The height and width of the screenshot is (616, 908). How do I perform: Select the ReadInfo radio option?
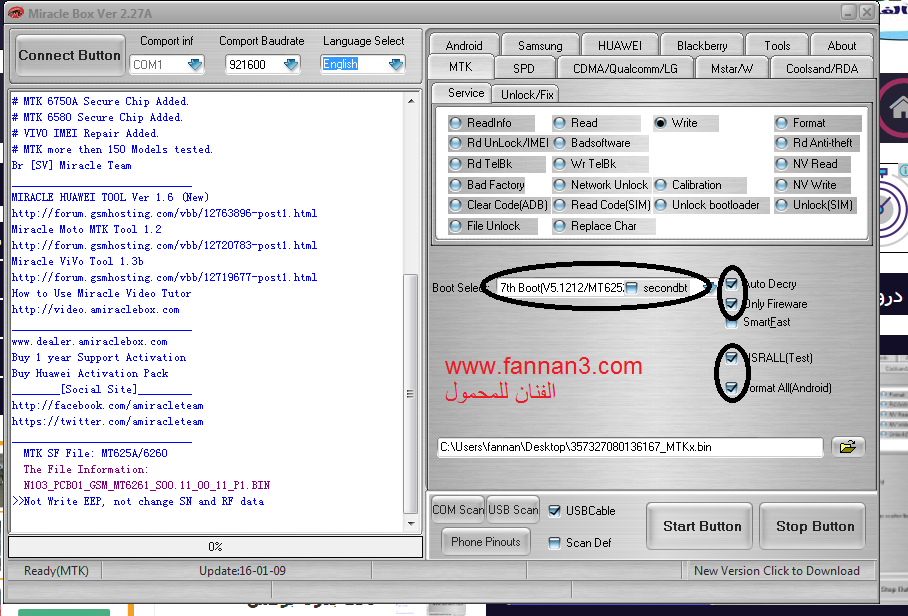click(x=456, y=123)
